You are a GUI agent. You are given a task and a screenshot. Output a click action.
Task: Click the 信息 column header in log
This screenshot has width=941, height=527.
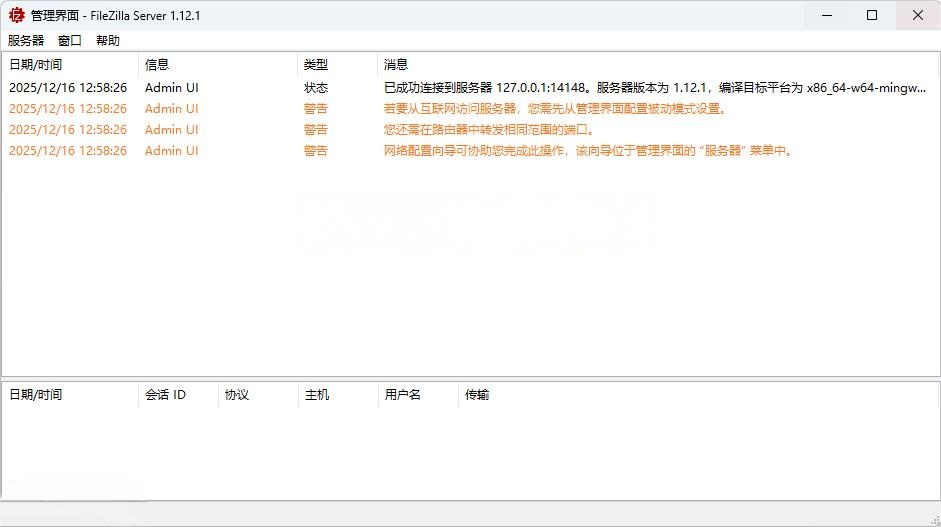[217, 65]
